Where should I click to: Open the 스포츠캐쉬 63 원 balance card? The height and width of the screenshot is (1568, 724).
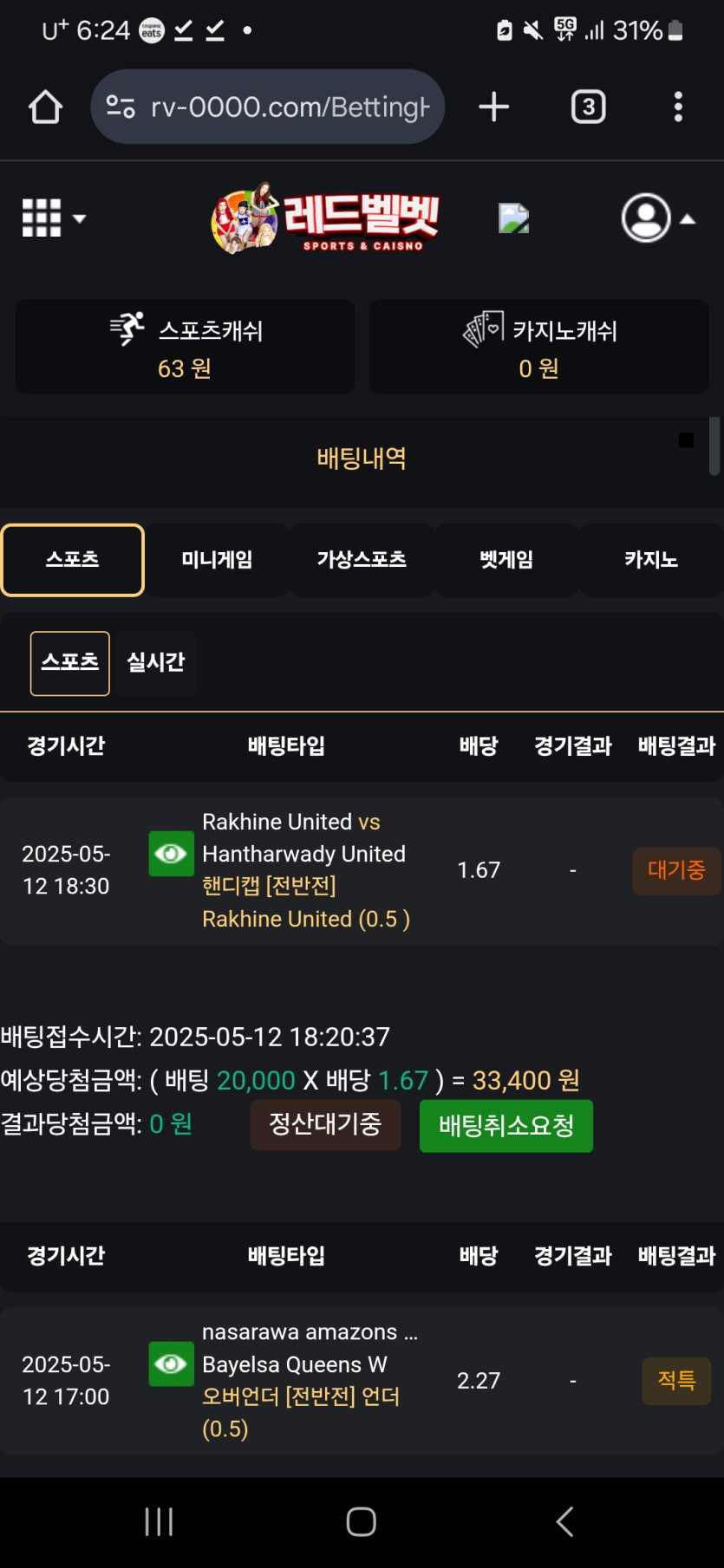pyautogui.click(x=185, y=347)
